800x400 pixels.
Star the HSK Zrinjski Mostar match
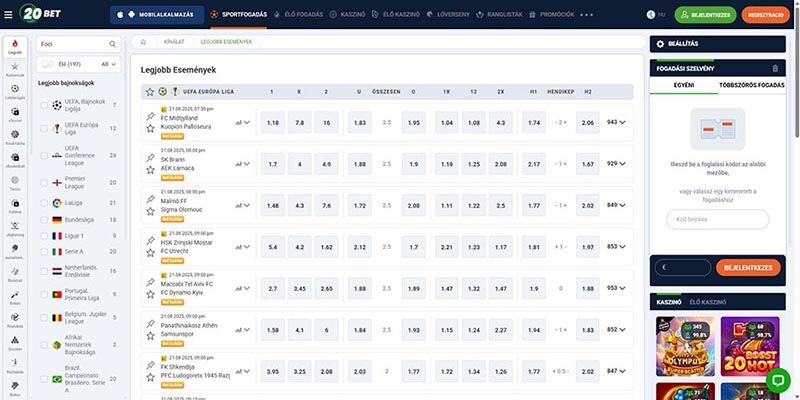tap(150, 253)
